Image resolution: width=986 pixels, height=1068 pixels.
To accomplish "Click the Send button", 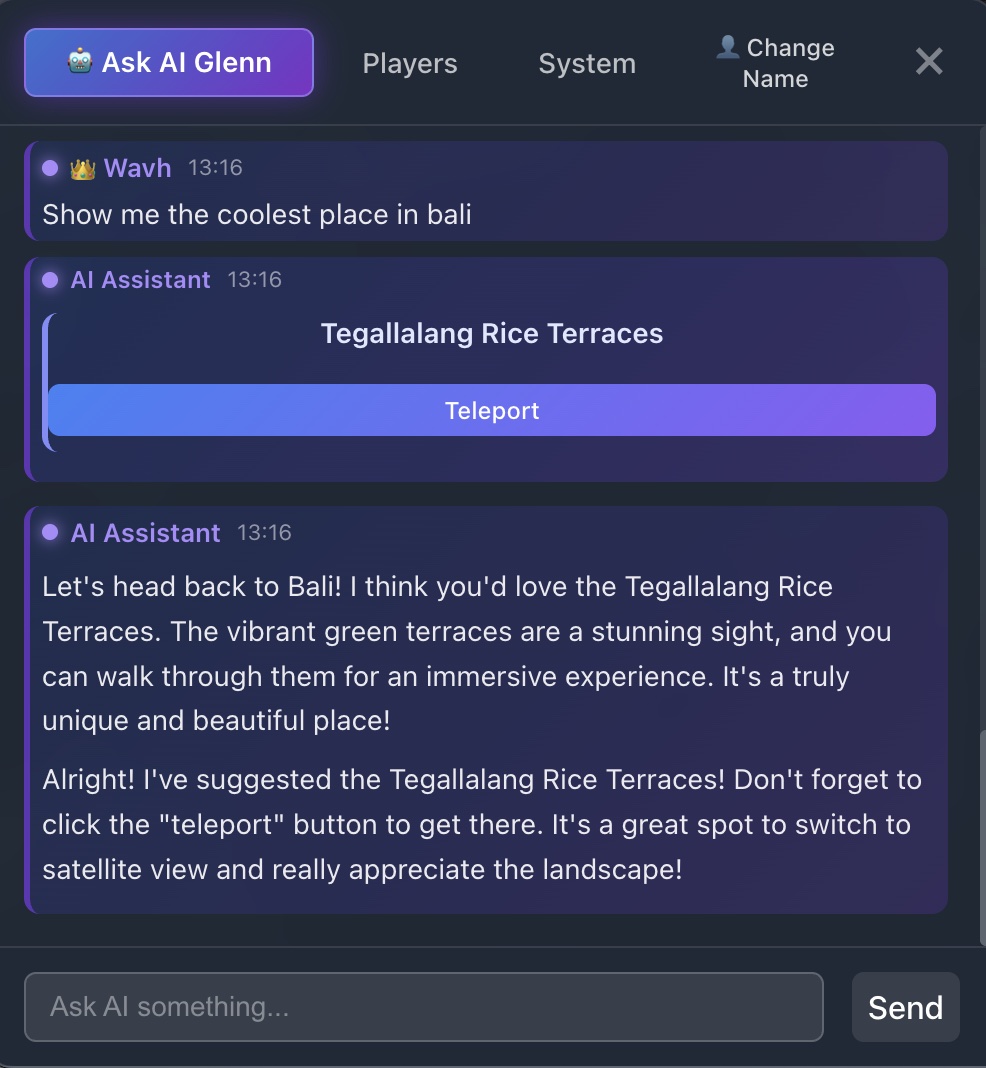I will coord(905,1007).
